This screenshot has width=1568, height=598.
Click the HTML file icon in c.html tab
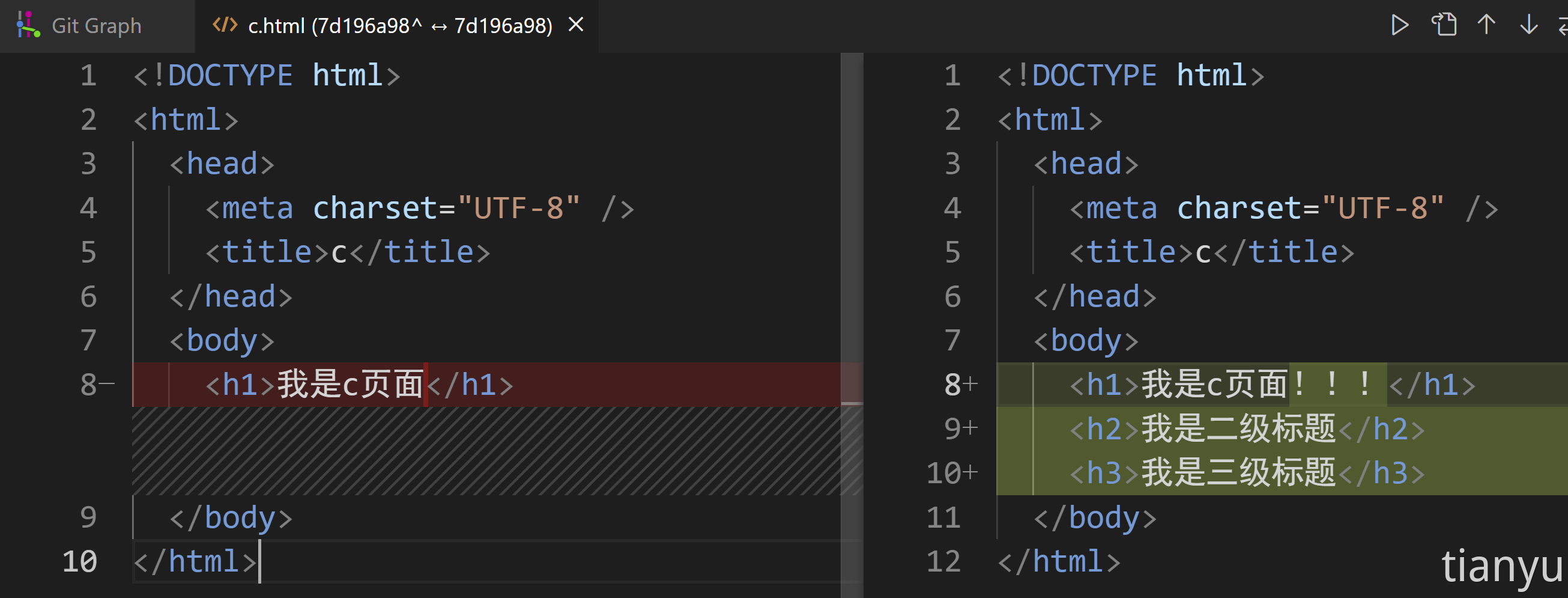click(x=225, y=25)
